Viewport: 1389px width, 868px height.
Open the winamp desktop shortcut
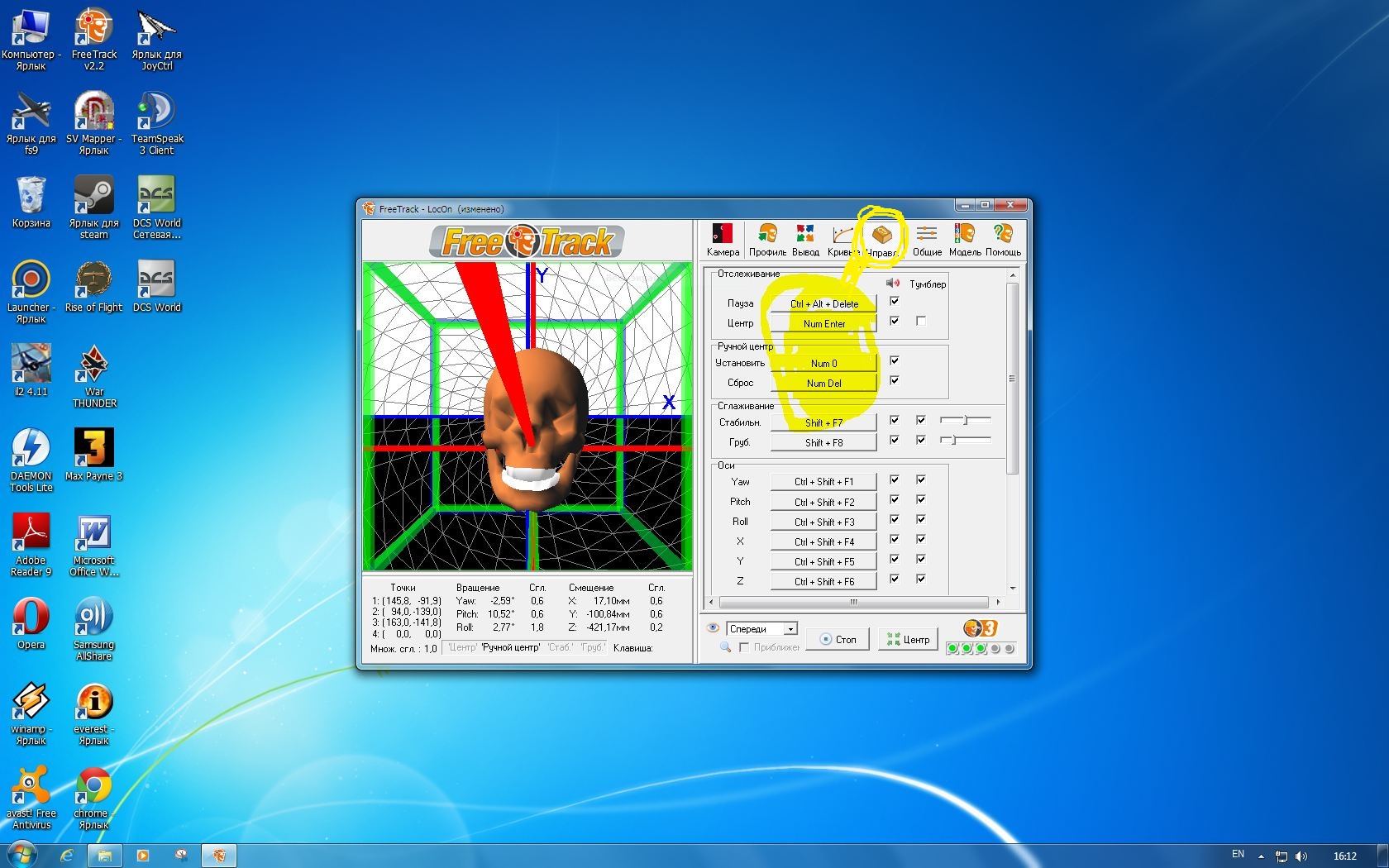click(x=31, y=714)
